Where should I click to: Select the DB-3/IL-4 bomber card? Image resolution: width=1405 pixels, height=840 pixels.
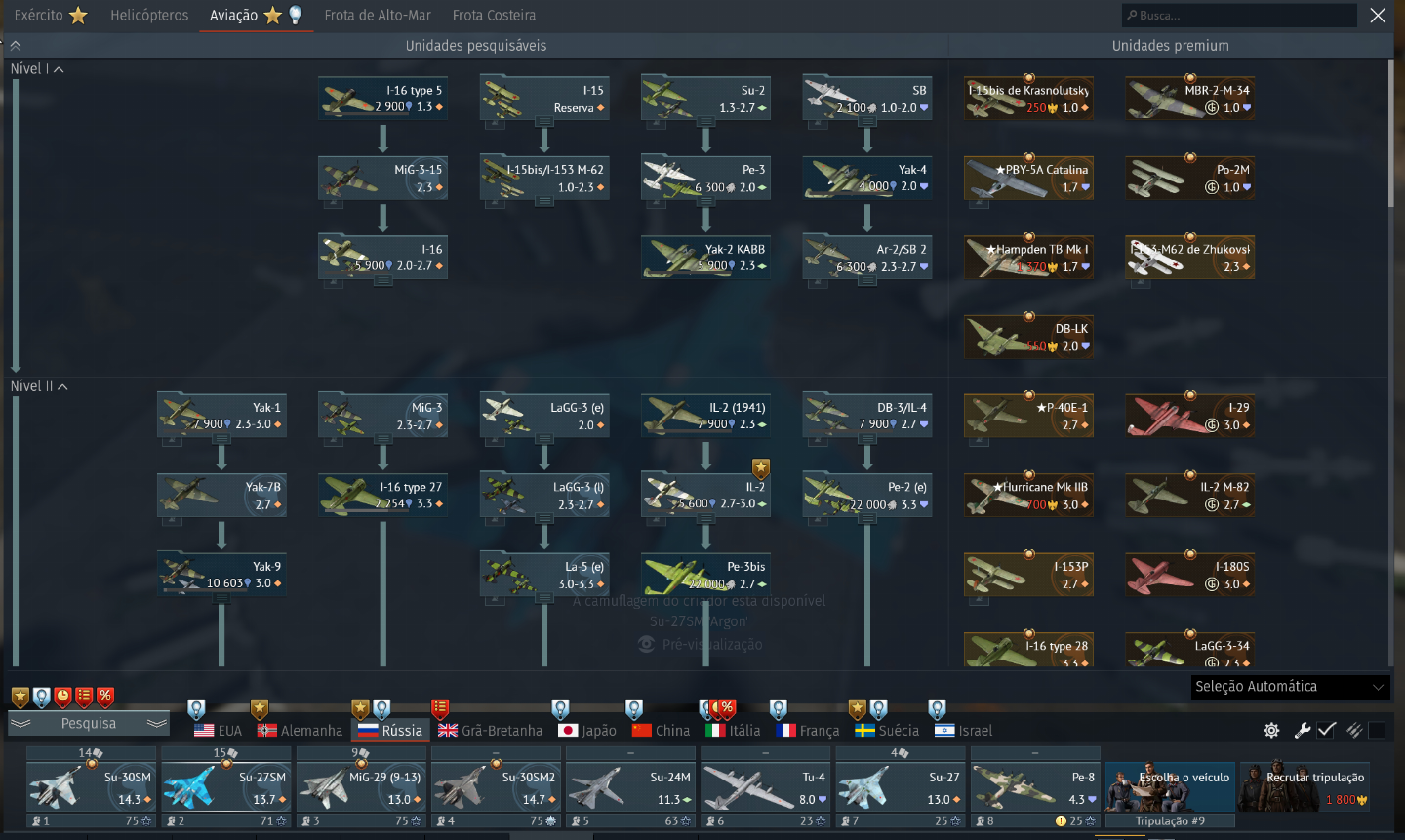pos(866,417)
